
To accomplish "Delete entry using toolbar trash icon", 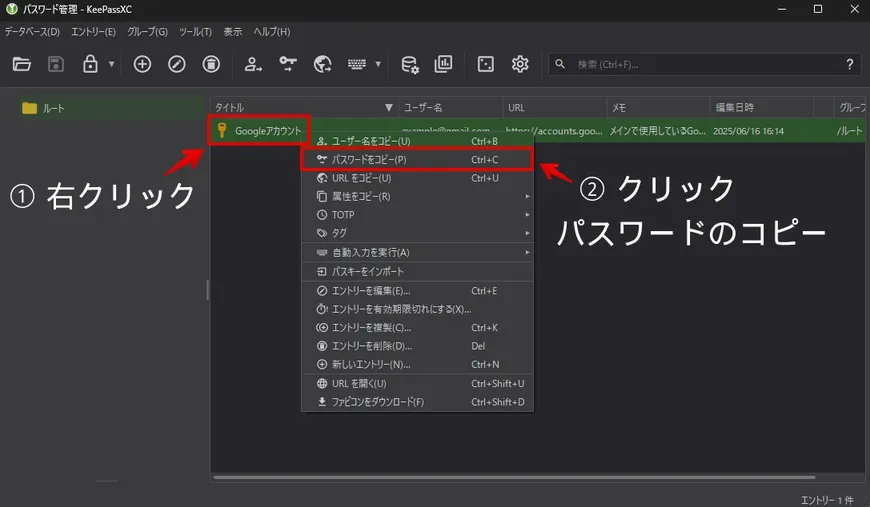I will pos(211,64).
